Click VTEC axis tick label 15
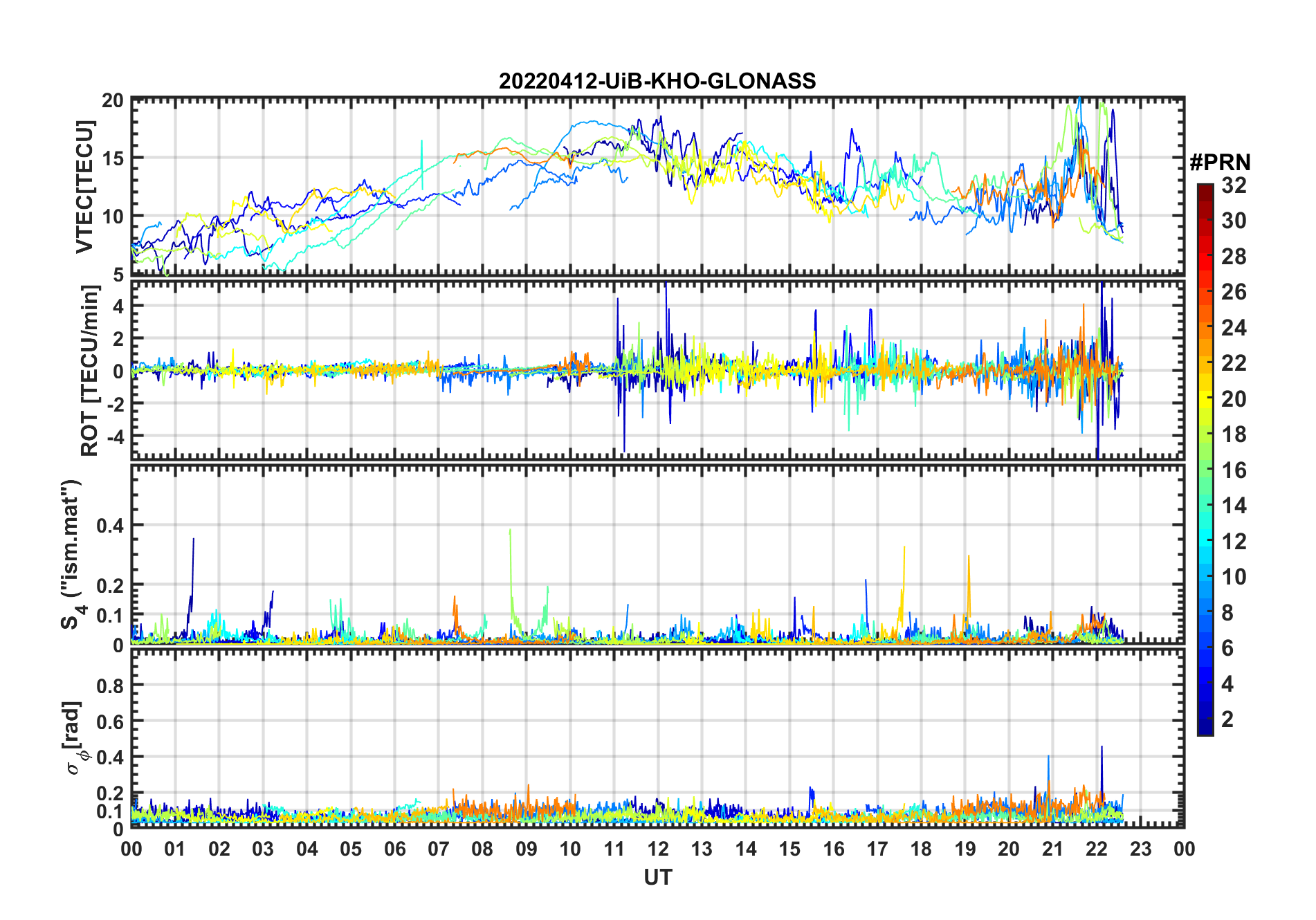The height and width of the screenshot is (920, 1316). pos(113,158)
